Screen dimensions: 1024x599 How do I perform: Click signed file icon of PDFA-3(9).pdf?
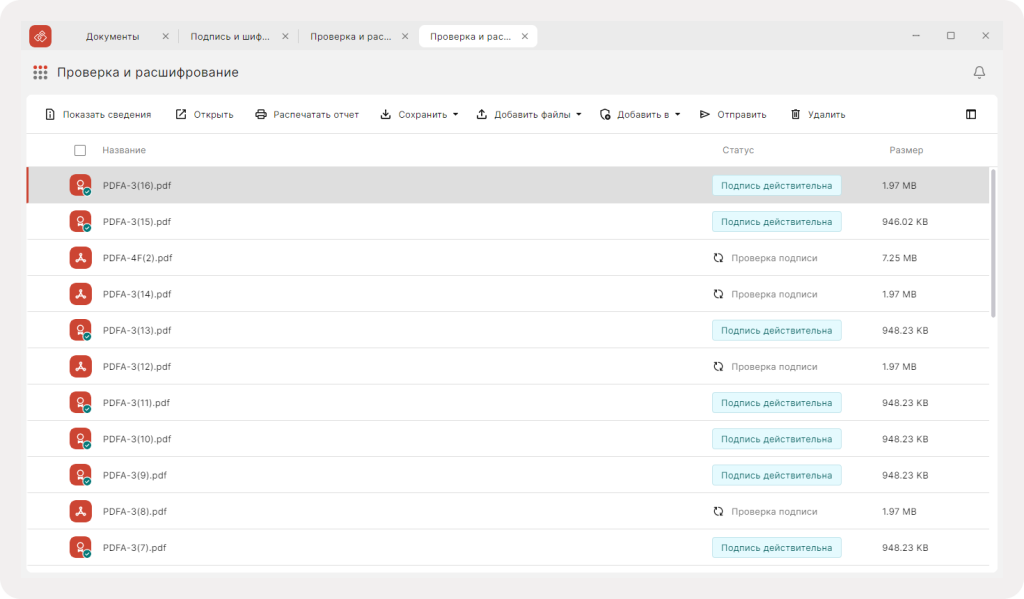coord(80,476)
